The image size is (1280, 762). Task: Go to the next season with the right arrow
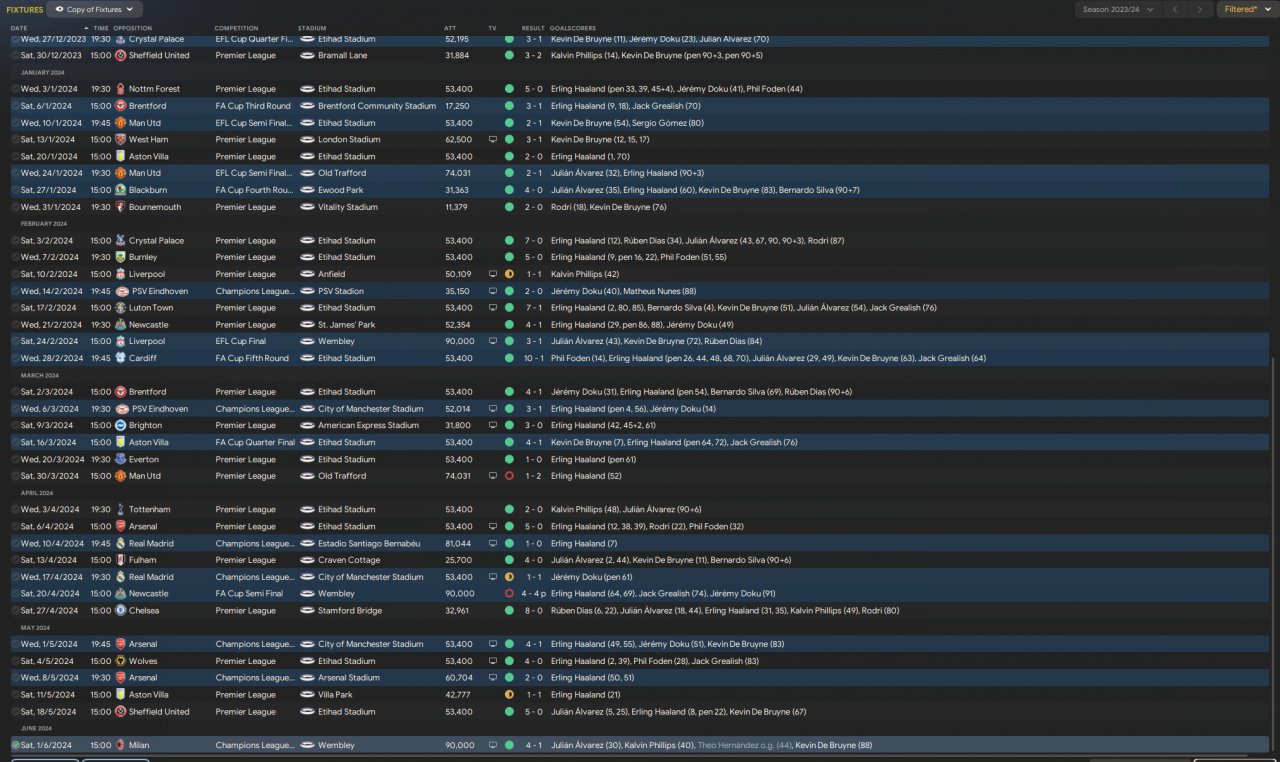coord(1200,9)
